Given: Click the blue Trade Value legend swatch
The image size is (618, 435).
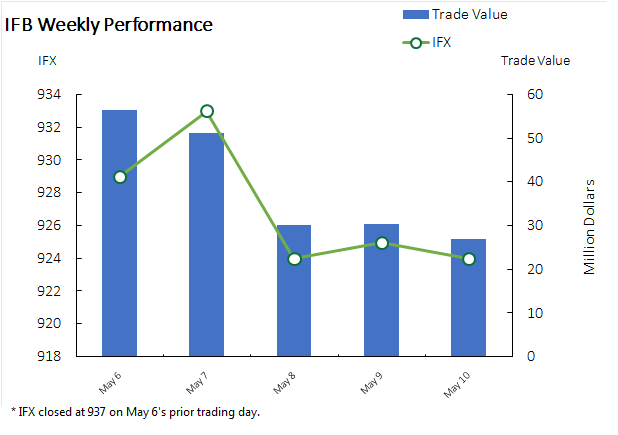Looking at the screenshot, I should point(414,14).
